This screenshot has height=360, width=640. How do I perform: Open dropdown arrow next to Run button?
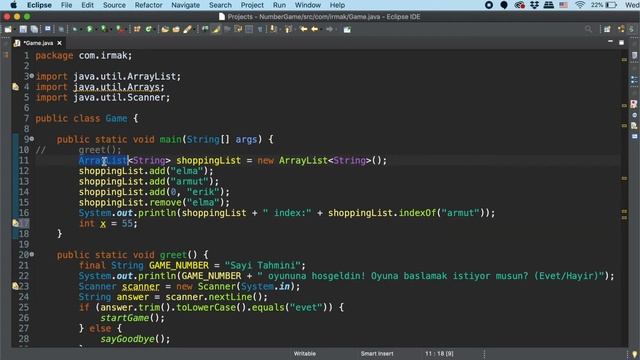(96, 29)
